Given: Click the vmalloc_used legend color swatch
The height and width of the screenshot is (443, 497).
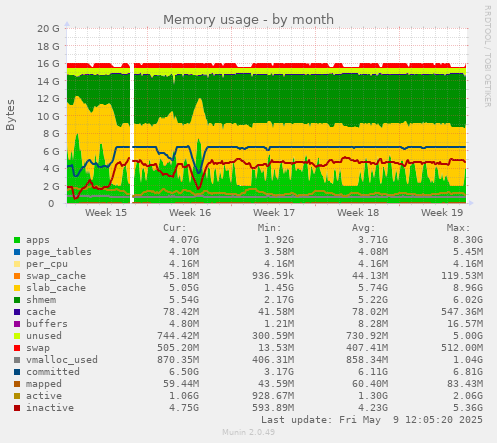Looking at the screenshot, I should [17, 360].
